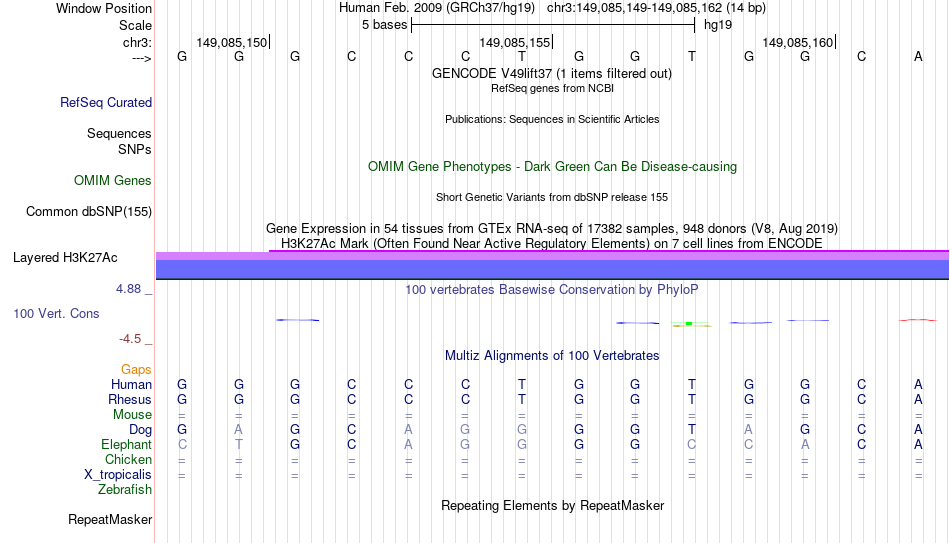Screen dimensions: 950x543
Task: Click the GENCODE V49lift37 track title
Action: (x=552, y=73)
